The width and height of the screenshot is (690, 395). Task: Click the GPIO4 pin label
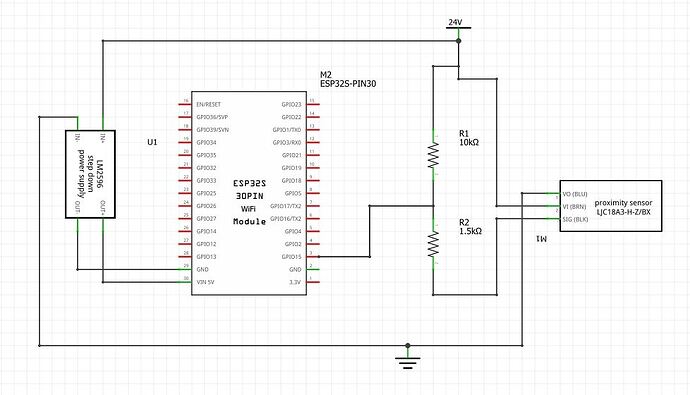[293, 231]
